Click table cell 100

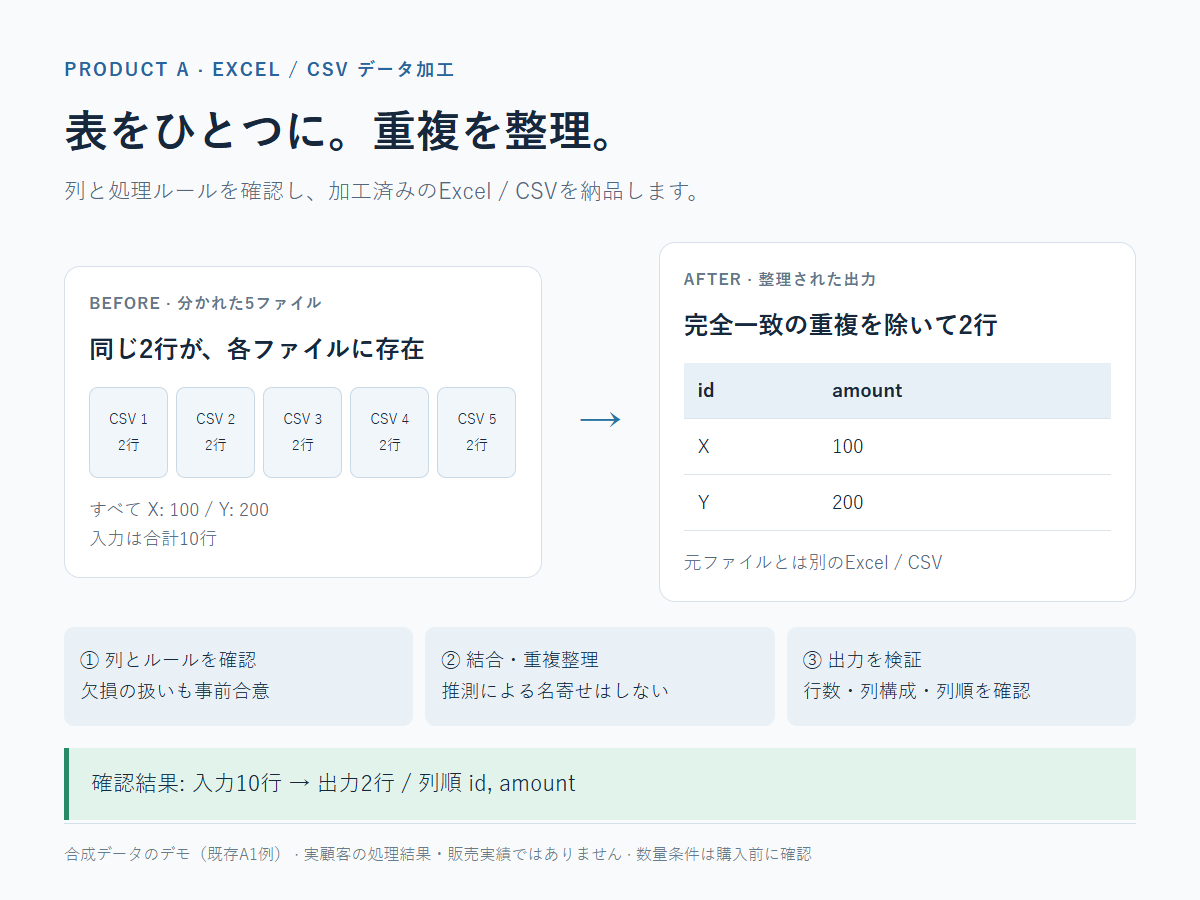[x=848, y=447]
